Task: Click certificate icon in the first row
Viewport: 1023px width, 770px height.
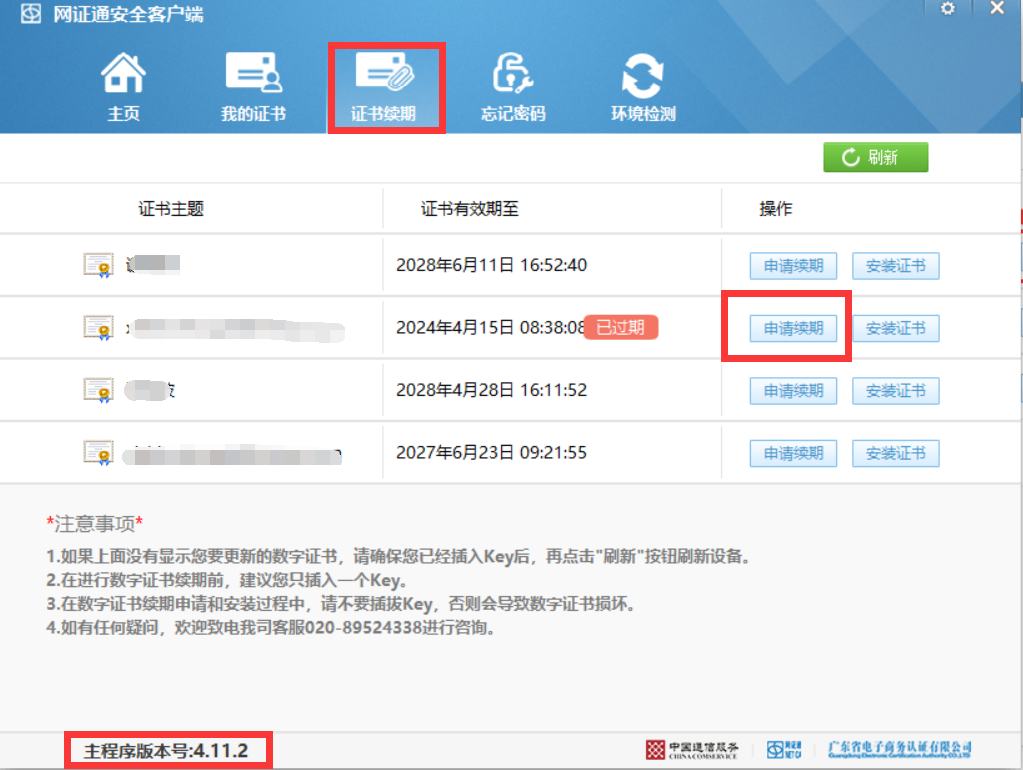Action: pos(98,265)
